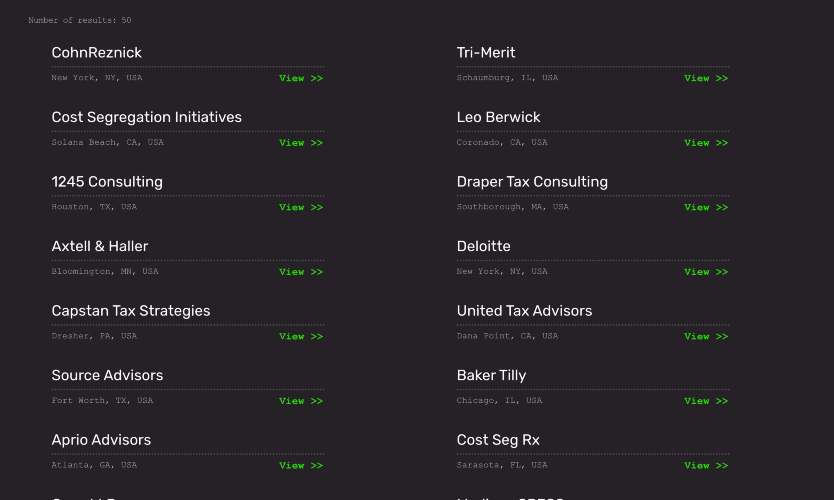Open the View link for CohnReznick

tap(300, 78)
